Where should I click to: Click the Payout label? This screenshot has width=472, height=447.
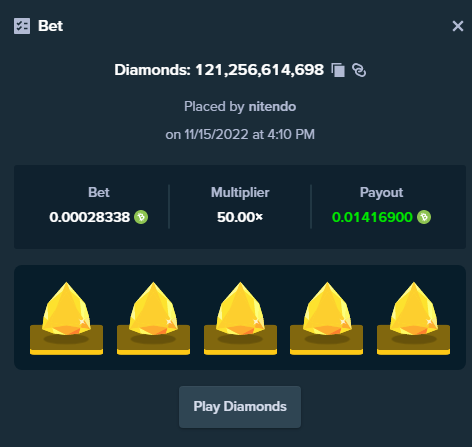click(x=381, y=193)
